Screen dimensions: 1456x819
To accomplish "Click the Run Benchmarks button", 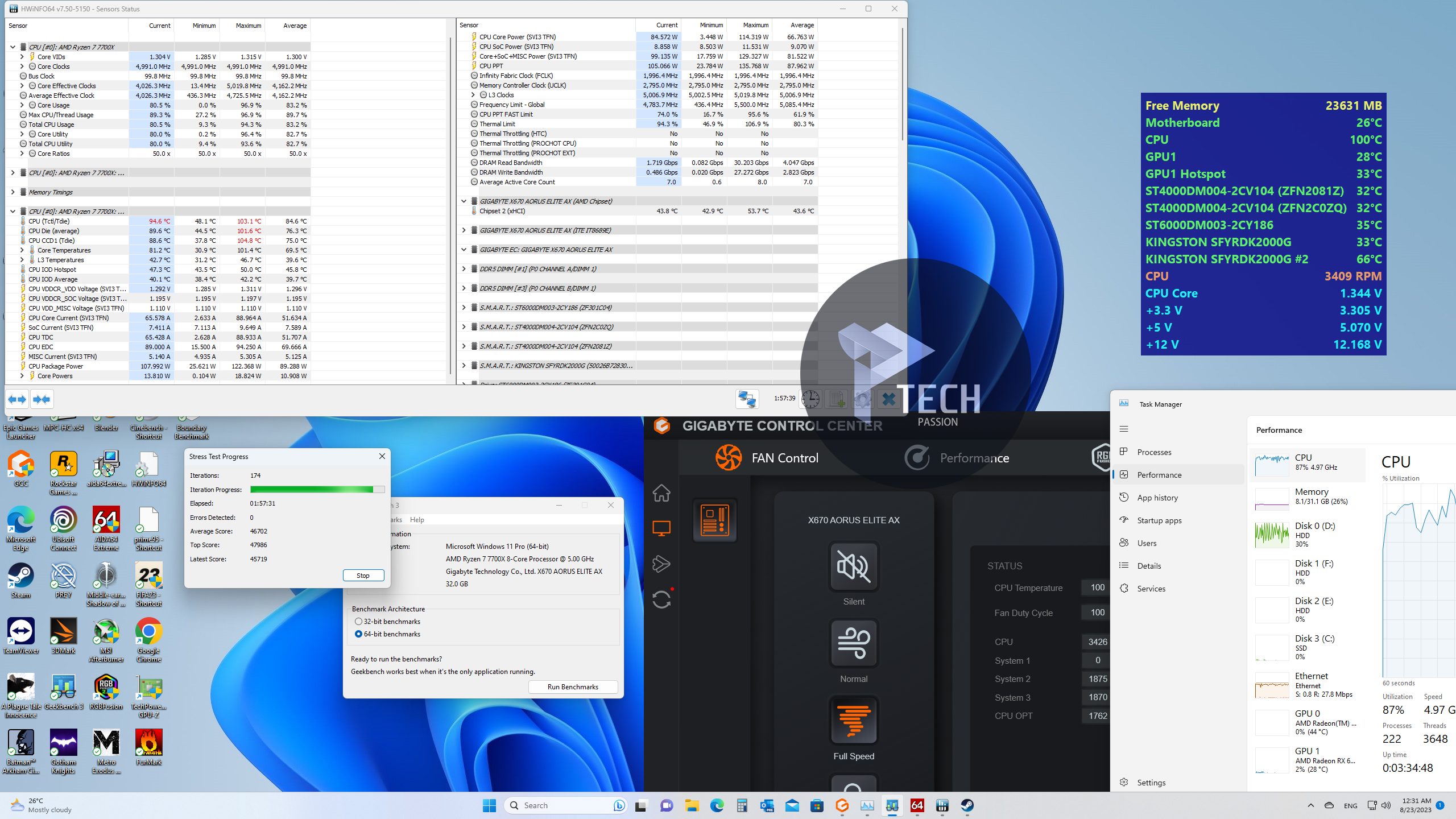I will (573, 687).
